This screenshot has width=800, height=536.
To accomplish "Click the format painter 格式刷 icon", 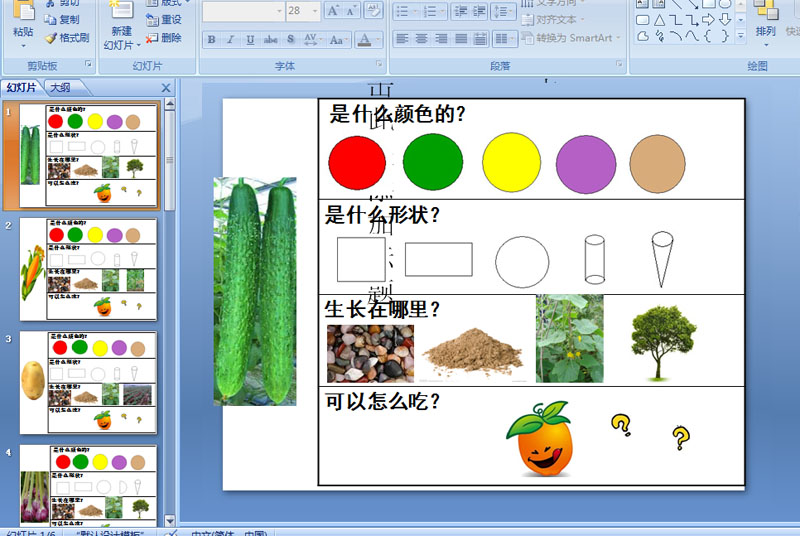I will tap(67, 38).
